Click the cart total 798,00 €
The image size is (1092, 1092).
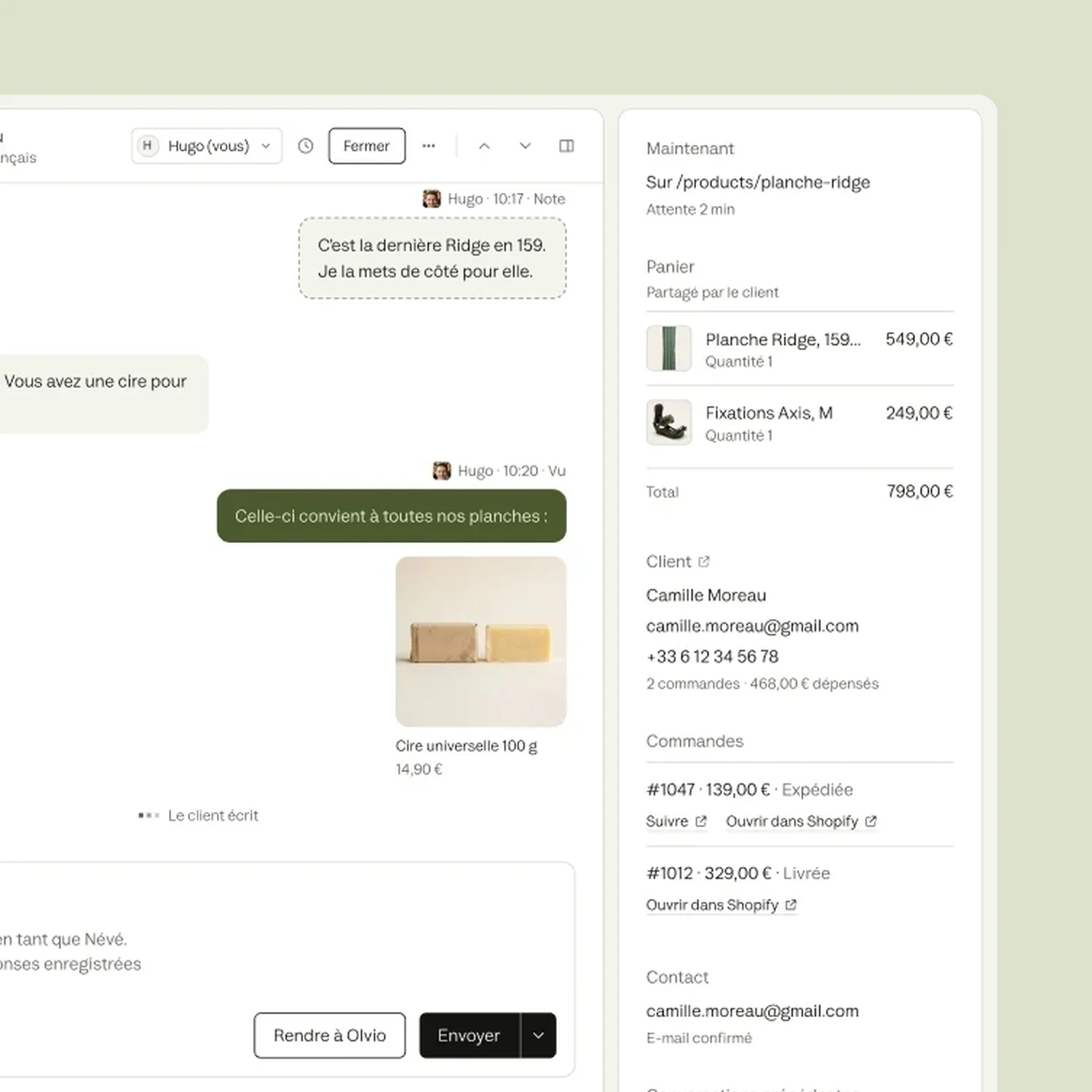920,491
